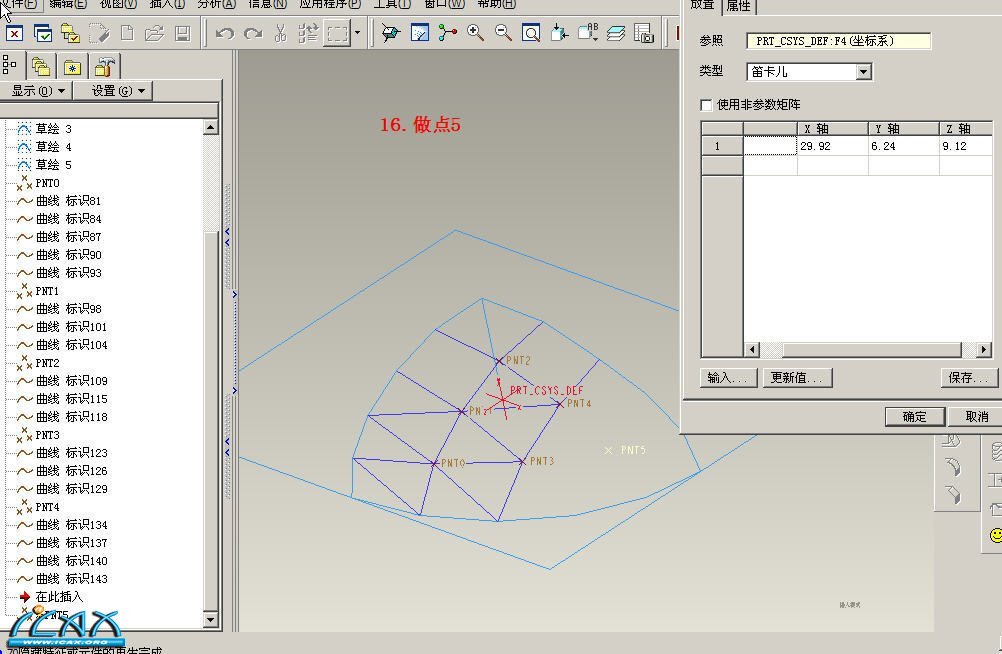
Task: Click the Zoom Out magnifier icon
Action: tap(503, 33)
